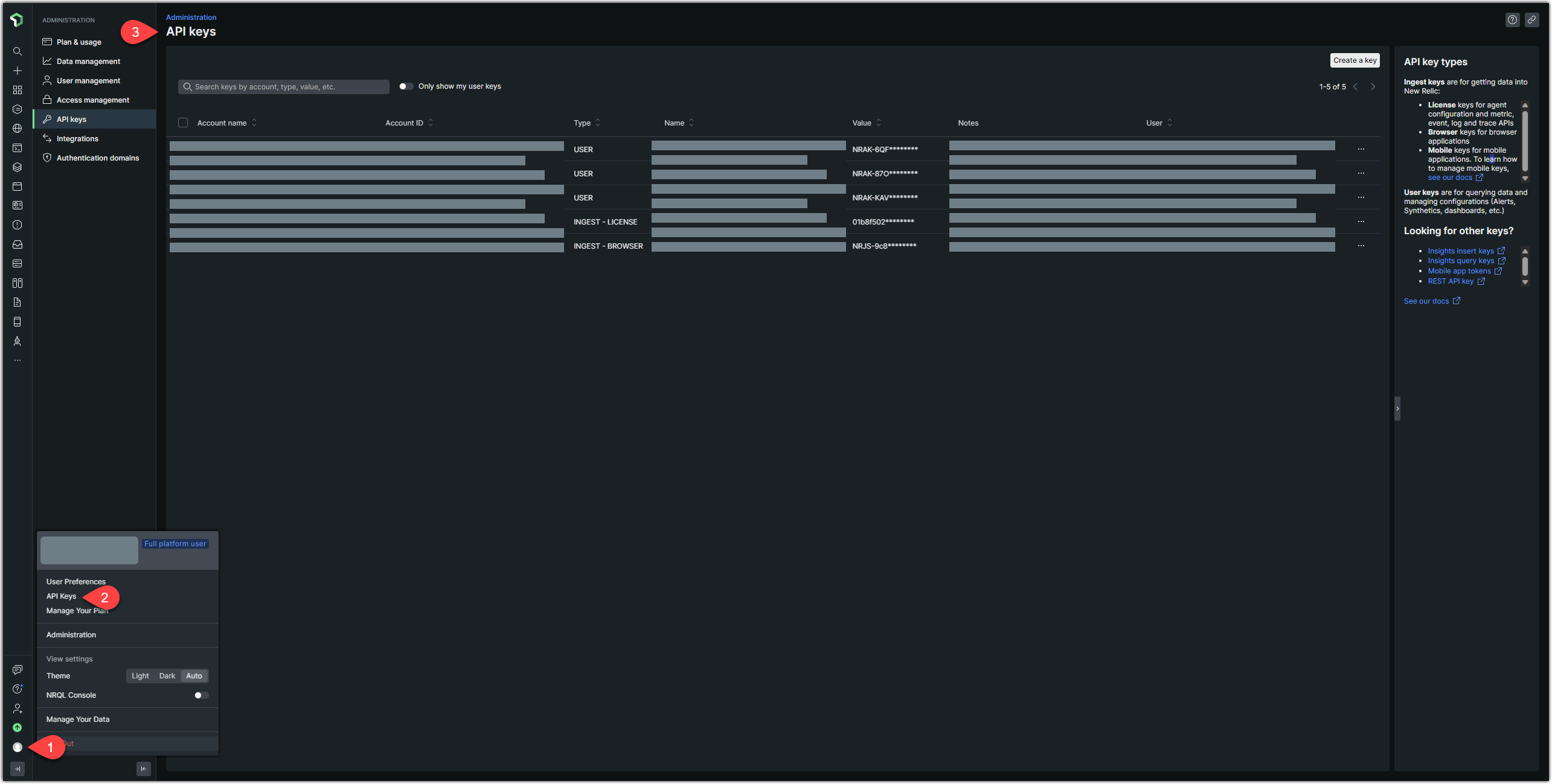This screenshot has width=1552, height=784.
Task: Click the New Relic logo icon
Action: point(17,20)
